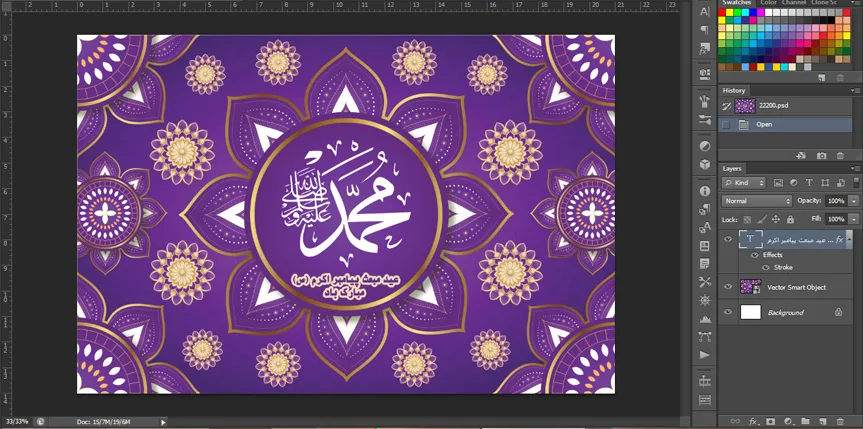
Task: Switch to the Color tab
Action: click(768, 3)
